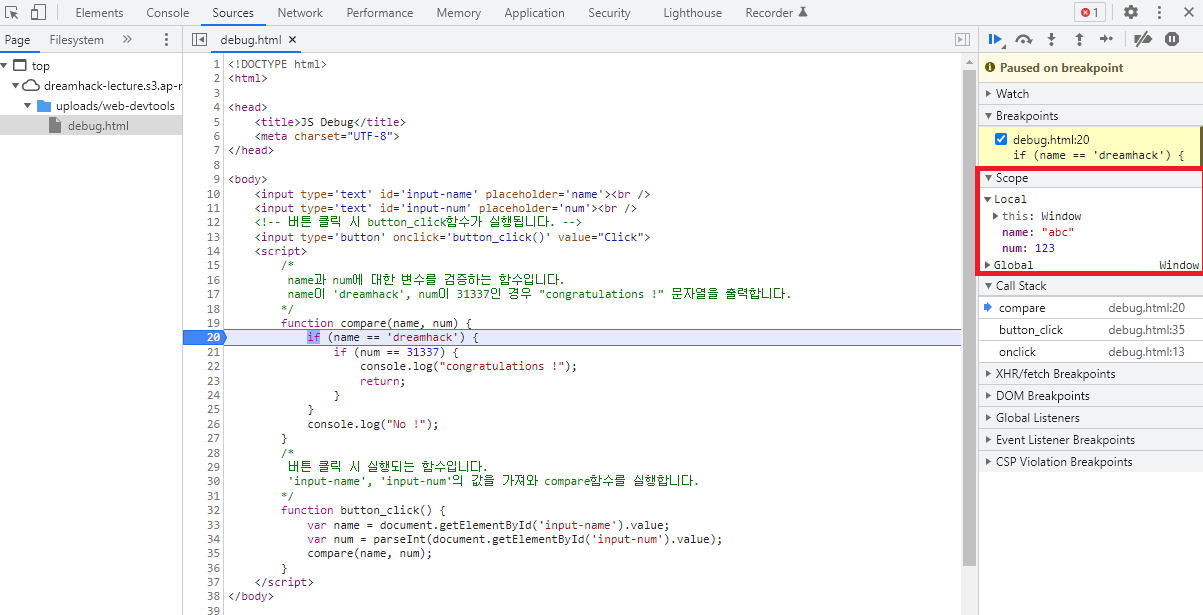Expand the this: Window object
This screenshot has width=1203, height=615.
pos(995,216)
